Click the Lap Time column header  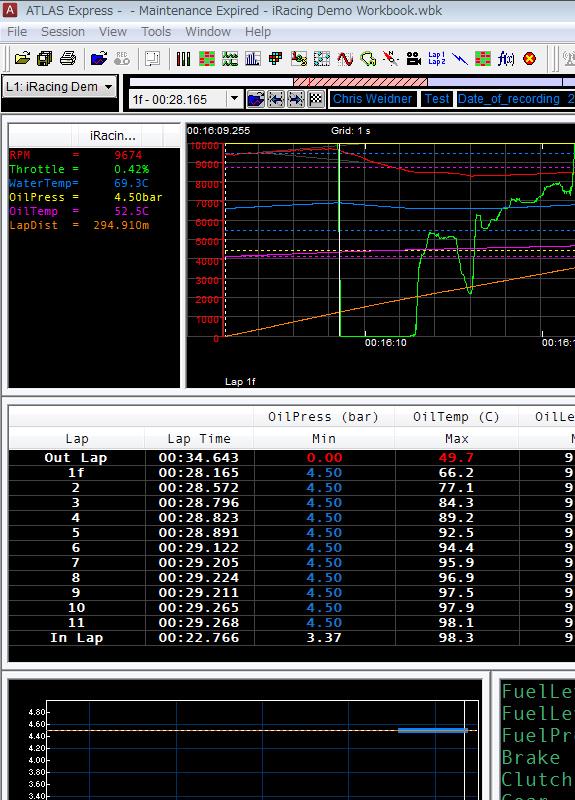199,439
